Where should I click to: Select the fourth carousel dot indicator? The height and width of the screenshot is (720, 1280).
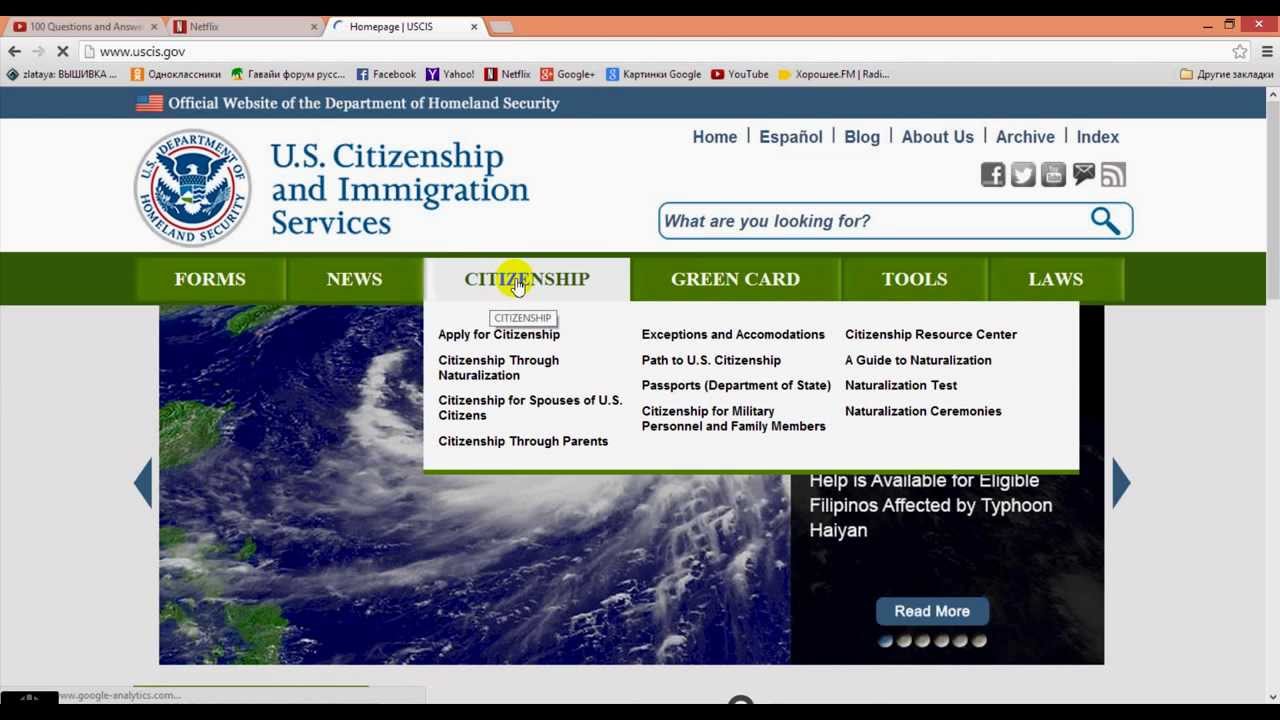click(941, 641)
